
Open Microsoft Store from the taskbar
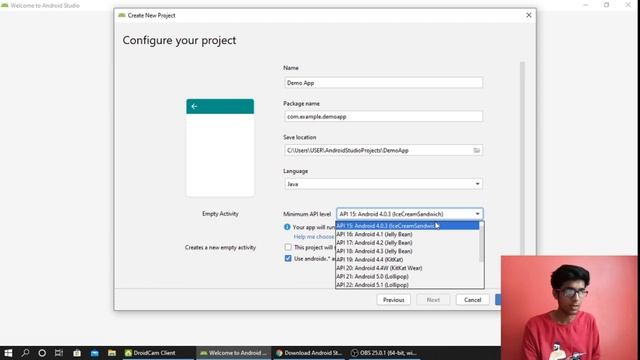[x=77, y=353]
